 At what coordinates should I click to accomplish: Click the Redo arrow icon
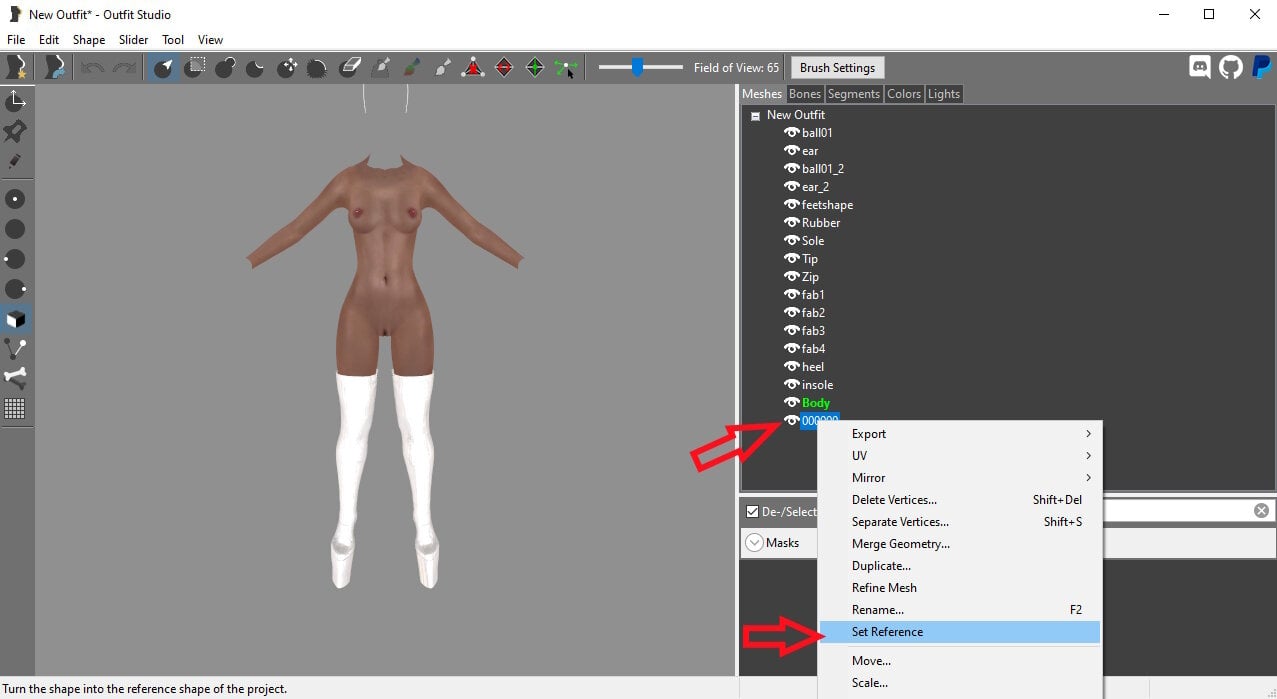tap(124, 68)
